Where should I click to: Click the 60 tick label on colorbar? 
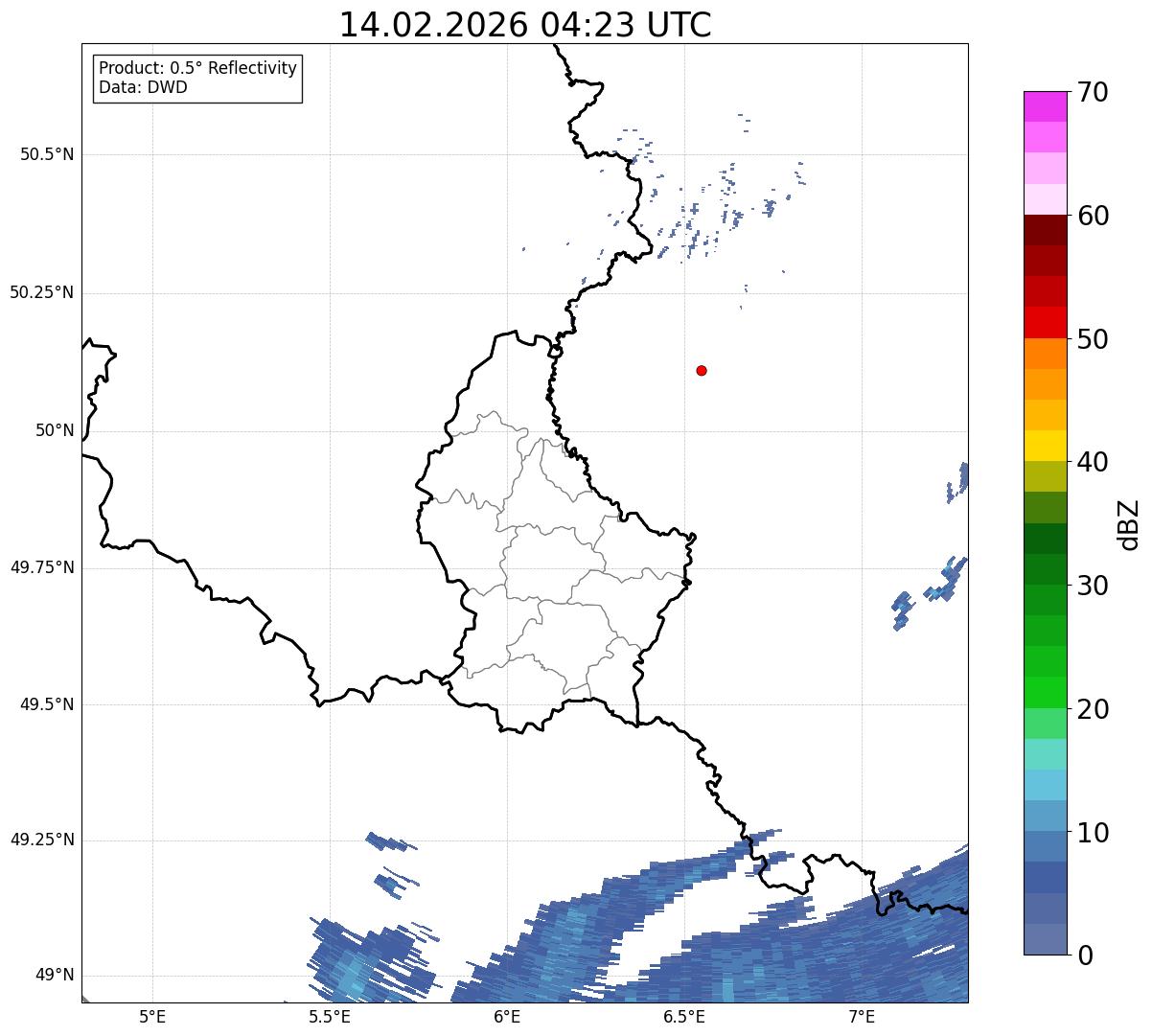coord(1093,216)
